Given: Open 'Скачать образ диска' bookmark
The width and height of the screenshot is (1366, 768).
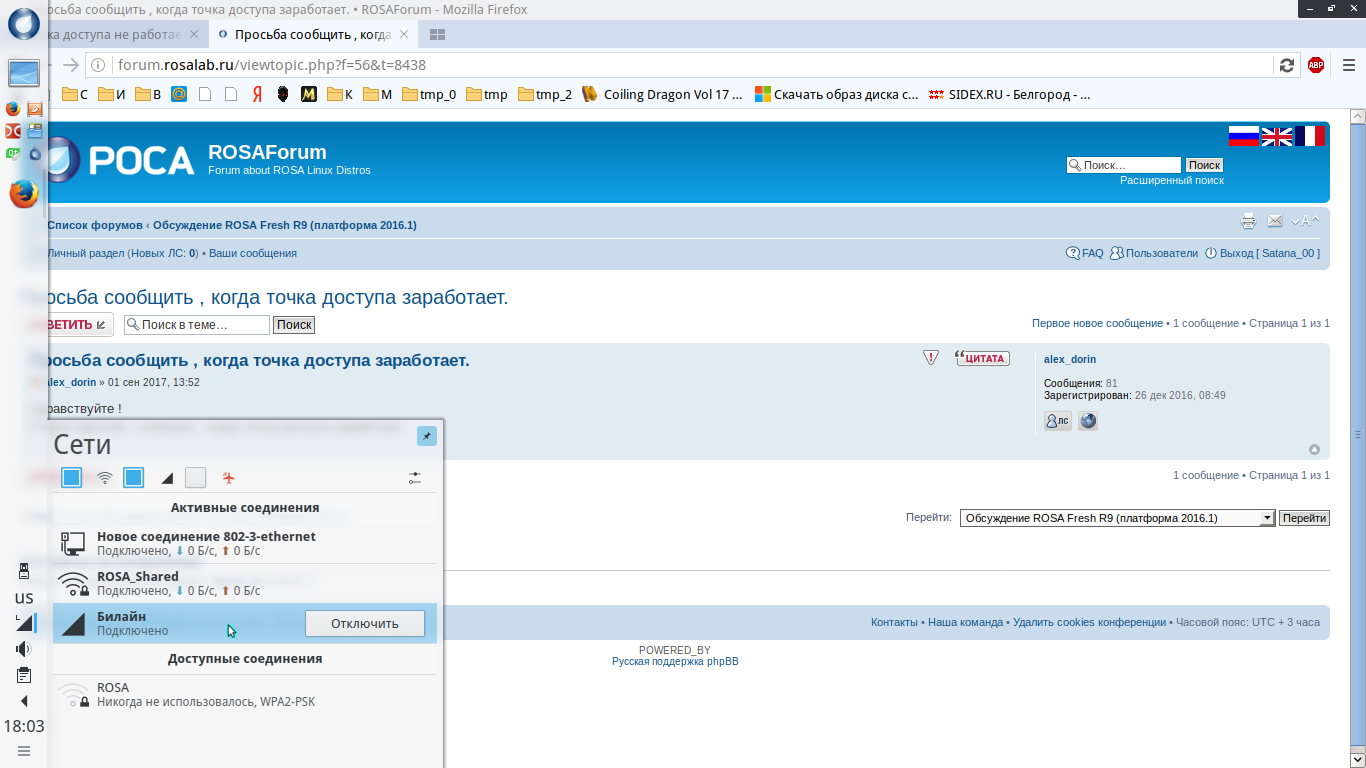Looking at the screenshot, I should pos(836,95).
